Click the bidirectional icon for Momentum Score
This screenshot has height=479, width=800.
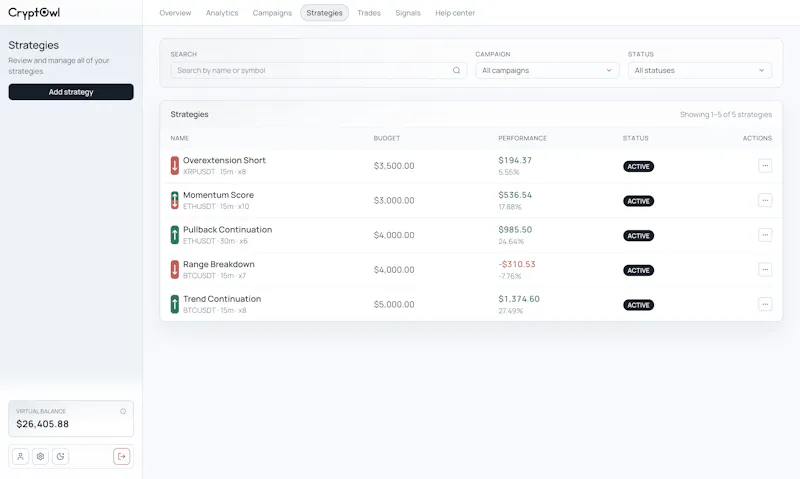[x=174, y=200]
